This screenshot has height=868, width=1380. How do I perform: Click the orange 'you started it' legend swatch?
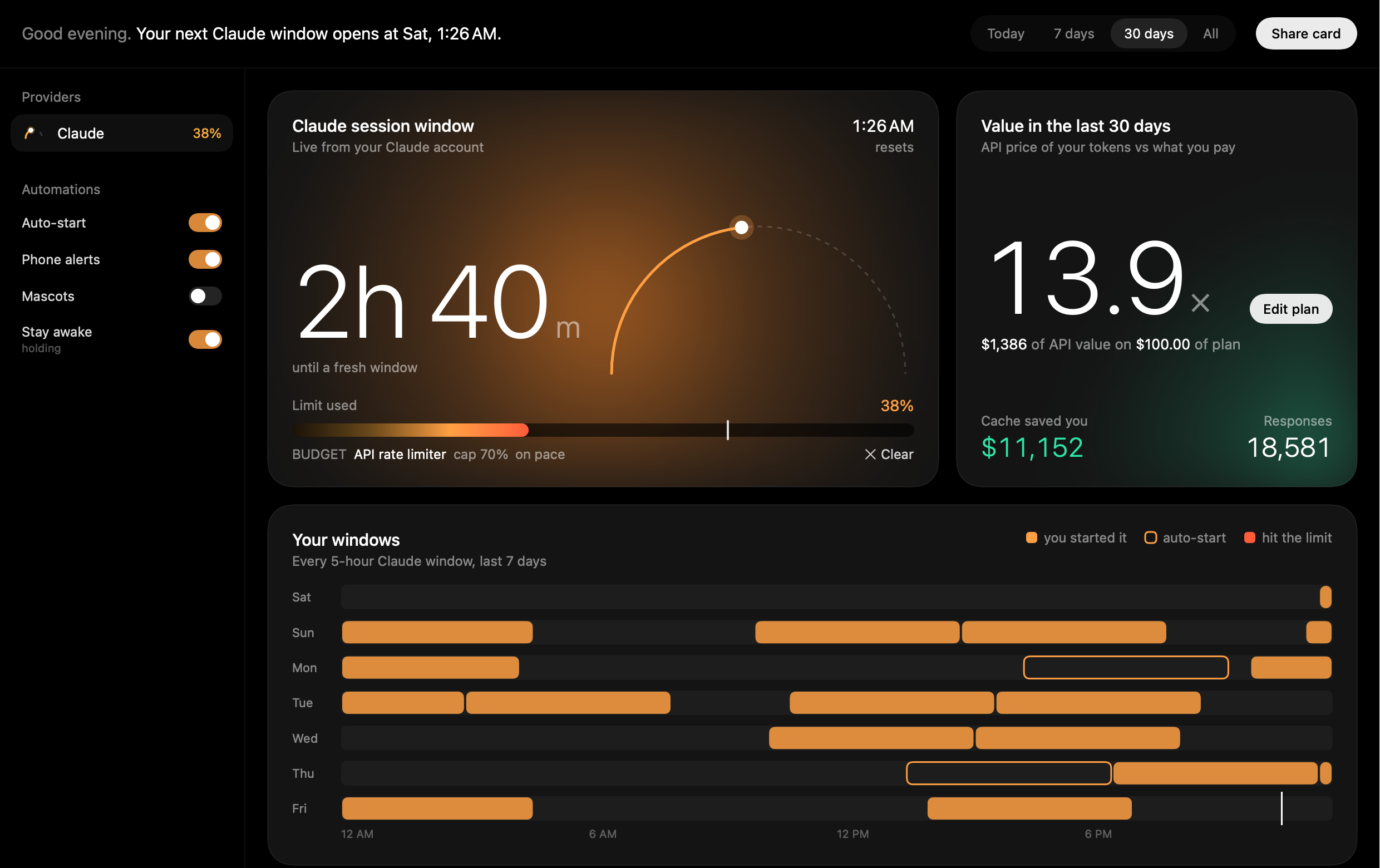pyautogui.click(x=1032, y=537)
